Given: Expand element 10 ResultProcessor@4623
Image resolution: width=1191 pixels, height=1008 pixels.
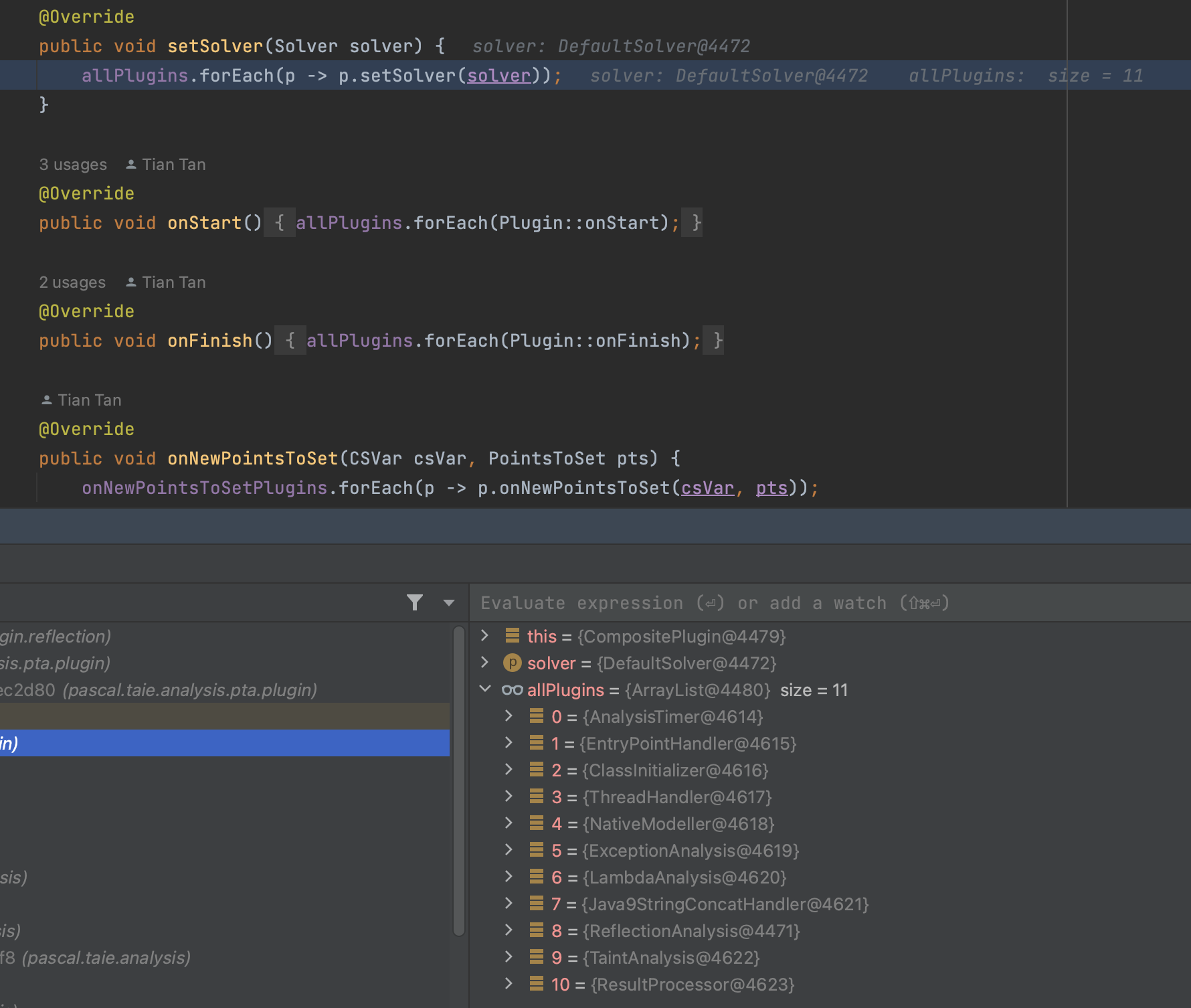Looking at the screenshot, I should [509, 984].
